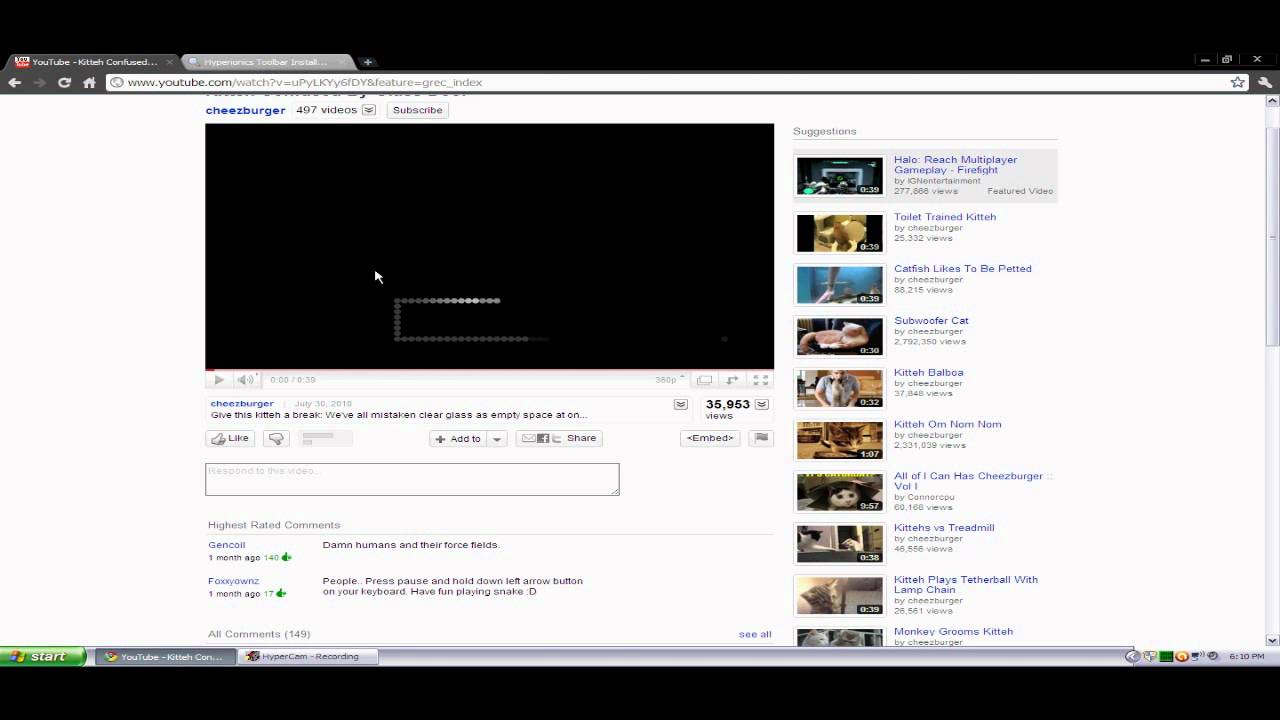Viewport: 1280px width, 720px height.
Task: Click the video progress bar
Action: coord(489,370)
